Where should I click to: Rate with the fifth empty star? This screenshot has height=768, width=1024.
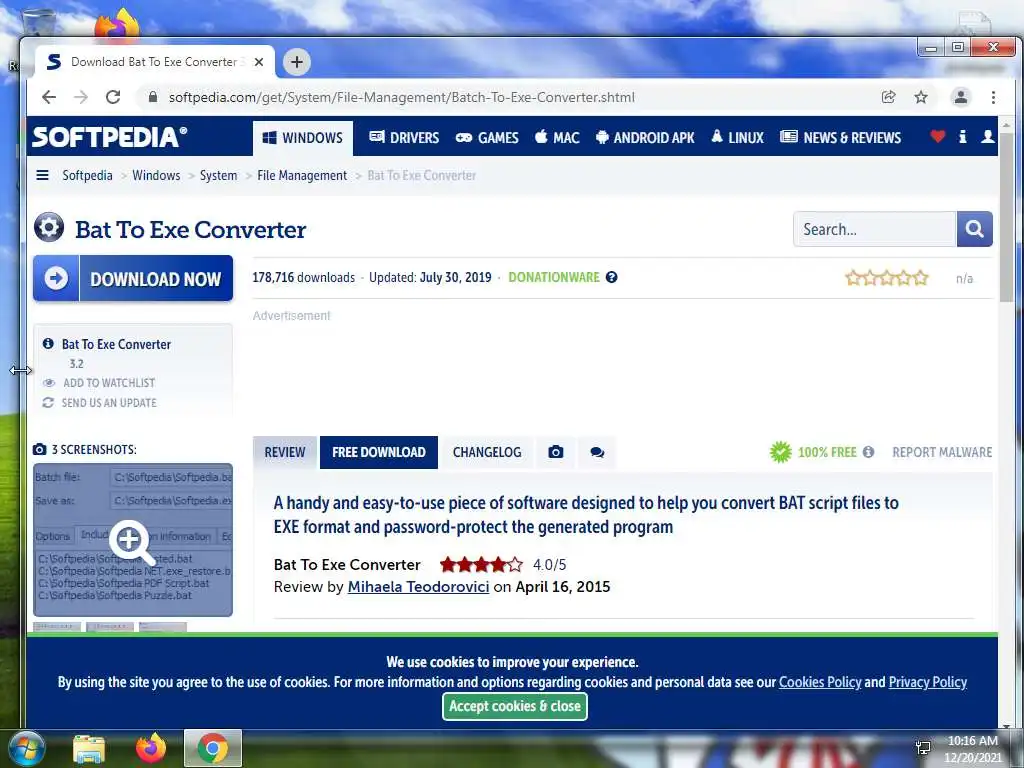click(920, 278)
